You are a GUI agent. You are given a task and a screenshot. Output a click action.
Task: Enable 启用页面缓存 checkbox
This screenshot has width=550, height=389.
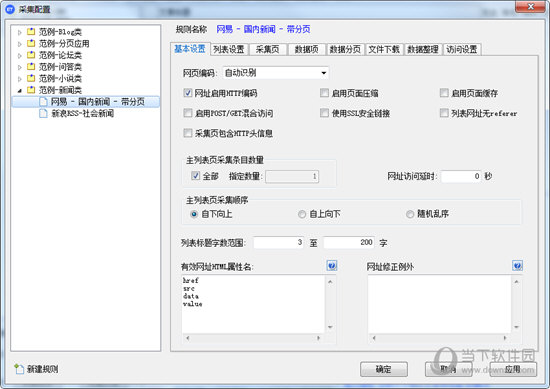pyautogui.click(x=444, y=93)
